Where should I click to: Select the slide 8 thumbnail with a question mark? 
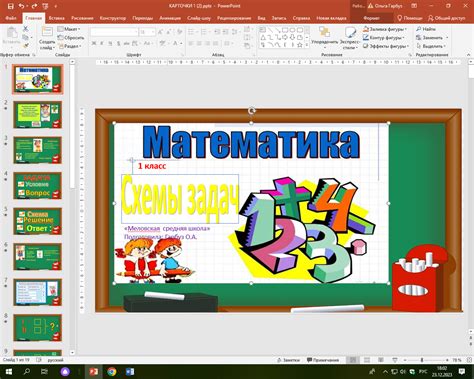[x=37, y=328]
